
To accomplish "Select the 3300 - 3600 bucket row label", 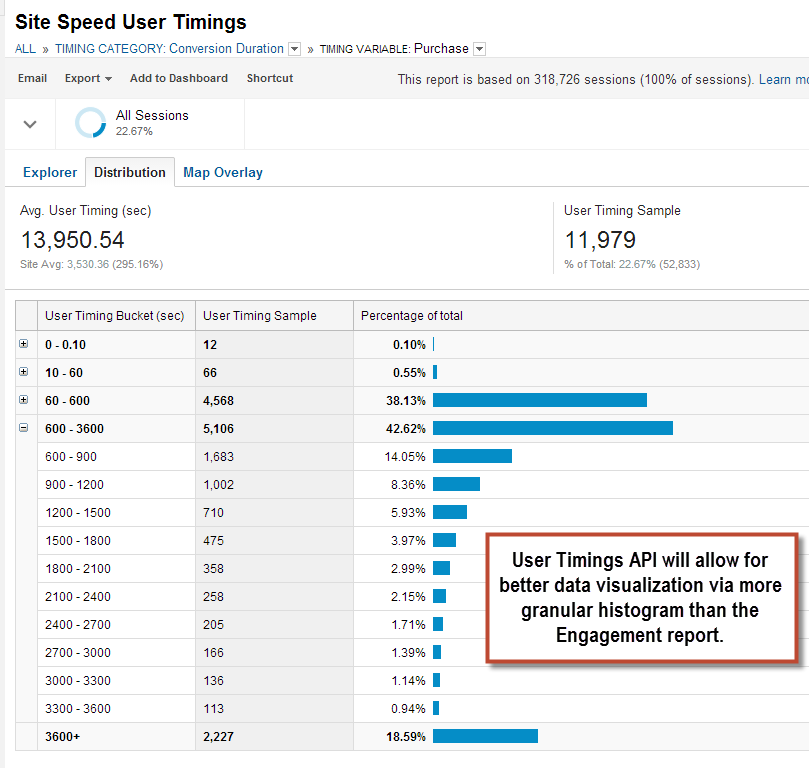I will pyautogui.click(x=78, y=709).
